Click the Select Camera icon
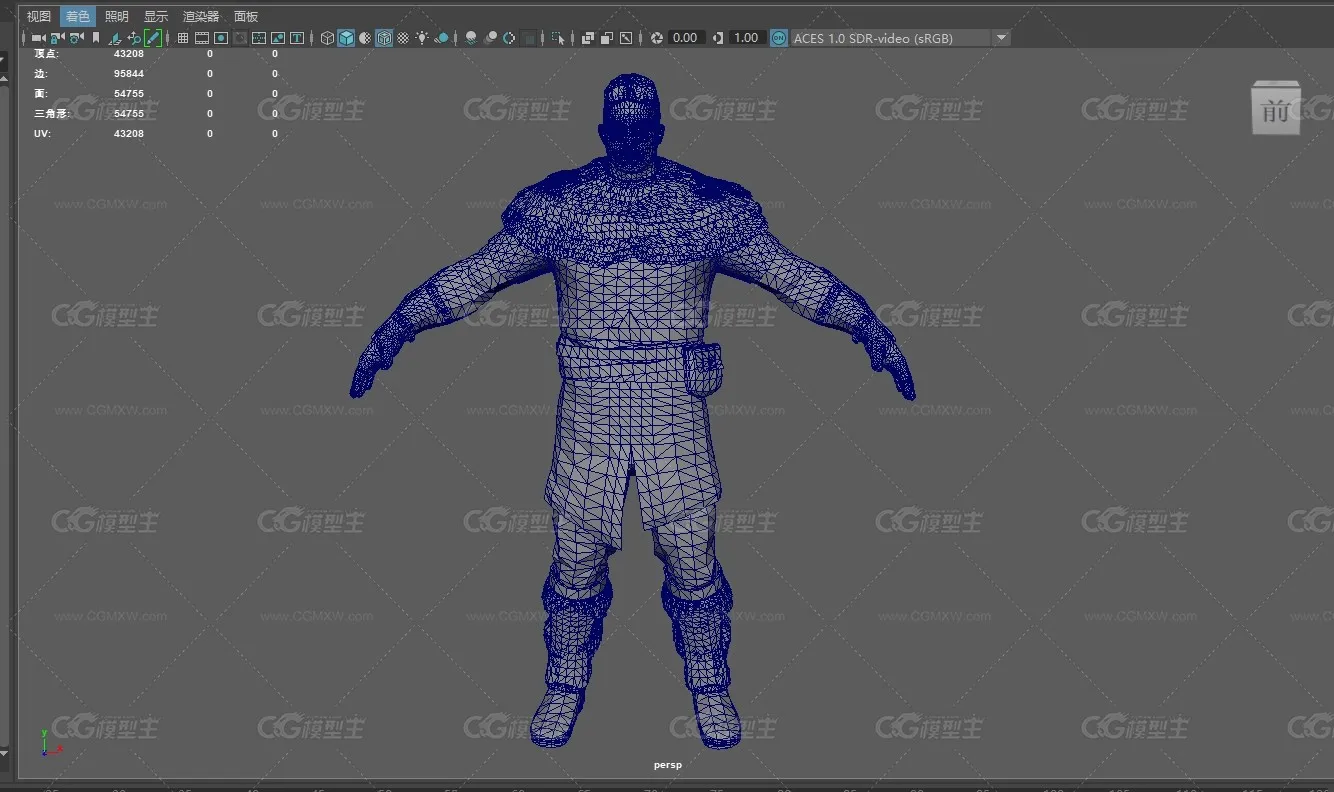 point(37,38)
